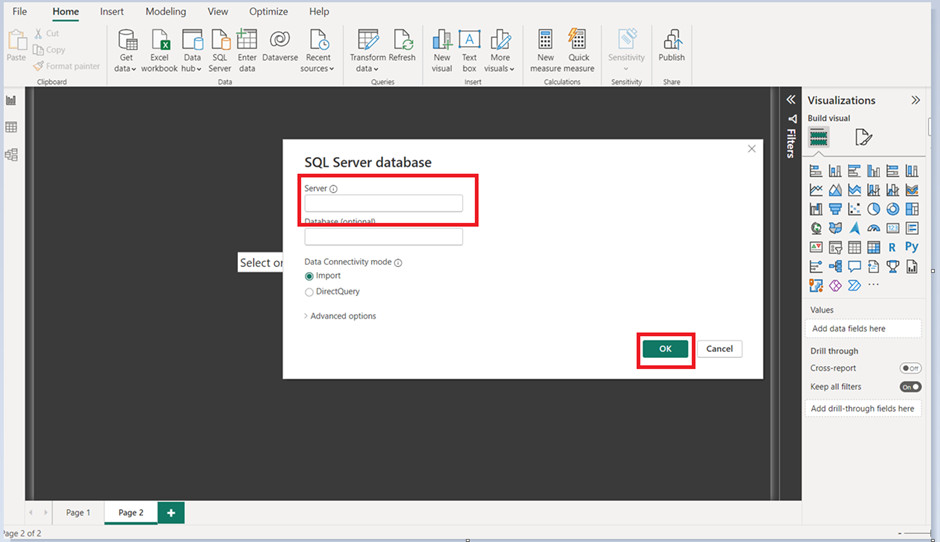Image resolution: width=940 pixels, height=542 pixels.
Task: Expand Advanced options section
Action: pyautogui.click(x=342, y=316)
